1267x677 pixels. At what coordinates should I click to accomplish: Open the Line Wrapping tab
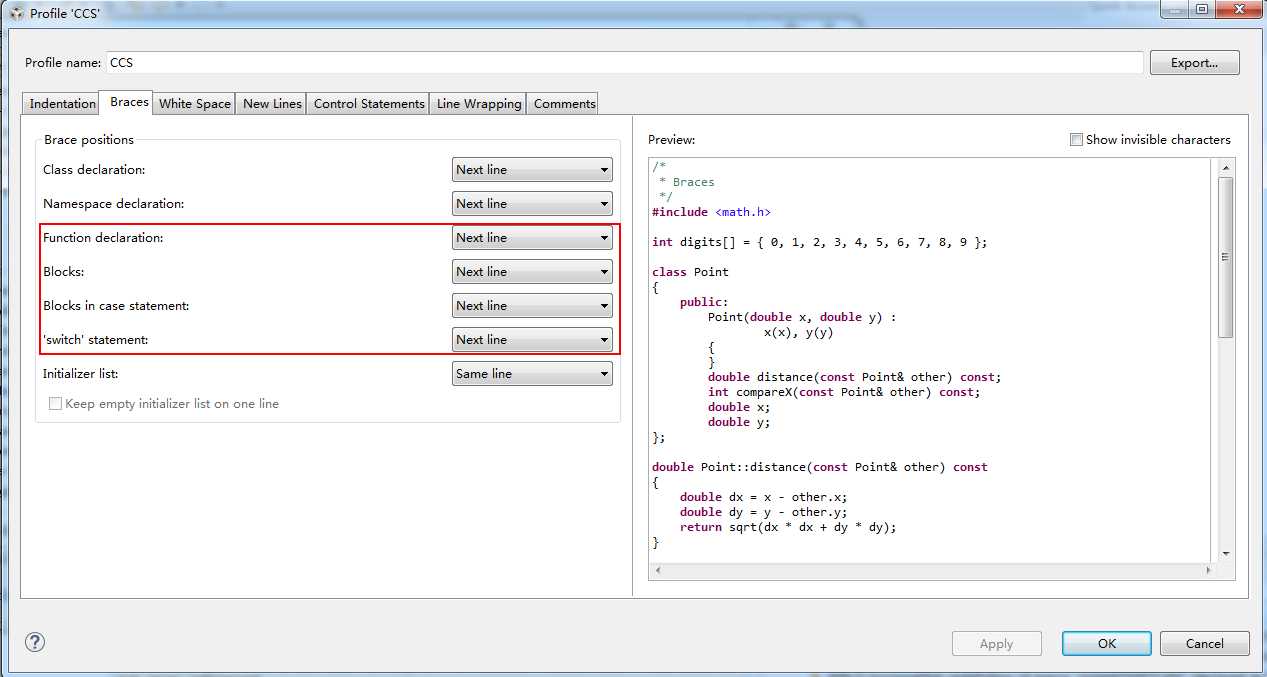coord(479,103)
